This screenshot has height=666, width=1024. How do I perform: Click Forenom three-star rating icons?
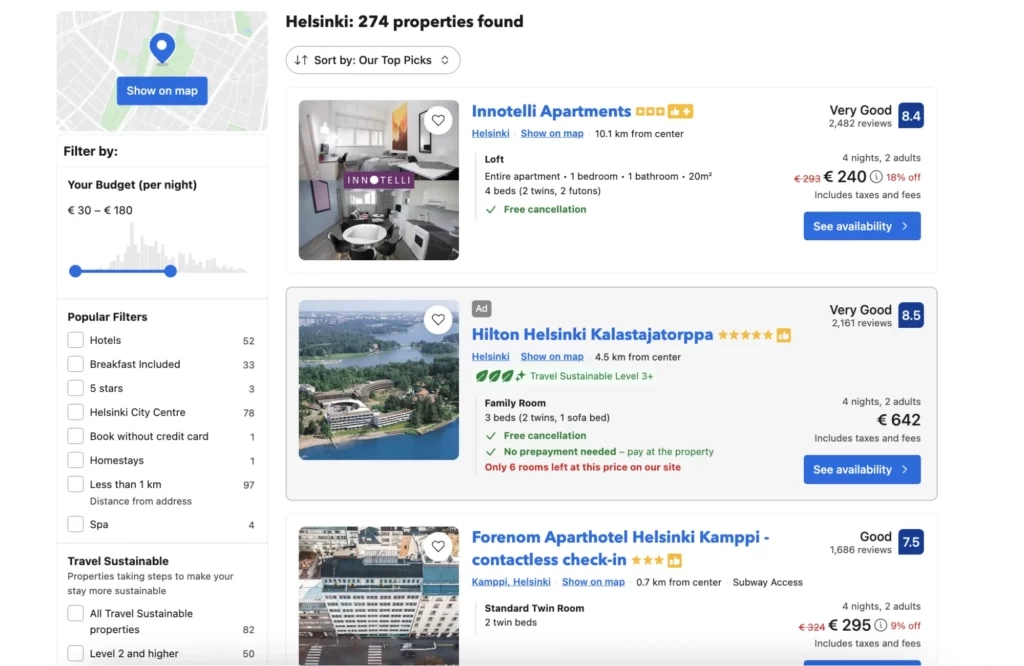(x=647, y=560)
